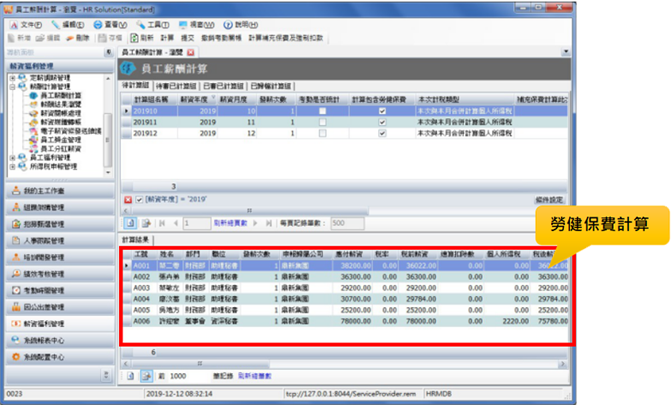The width and height of the screenshot is (671, 405).
Task: Open 考勤時間管理 in the sidebar
Action: 45,290
